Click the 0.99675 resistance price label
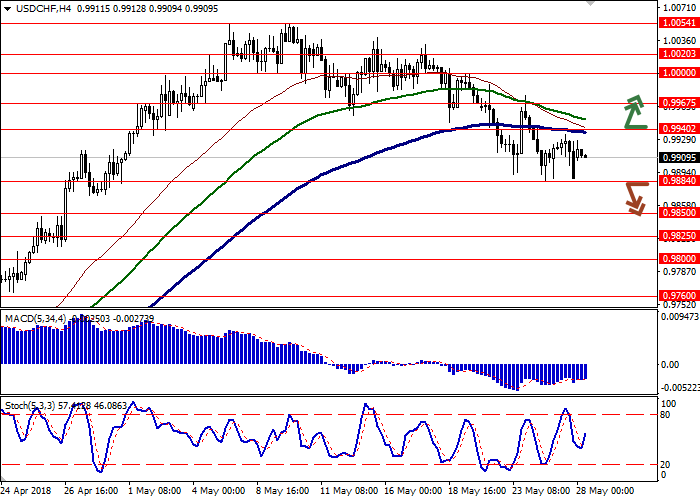The width and height of the screenshot is (700, 500). [679, 103]
